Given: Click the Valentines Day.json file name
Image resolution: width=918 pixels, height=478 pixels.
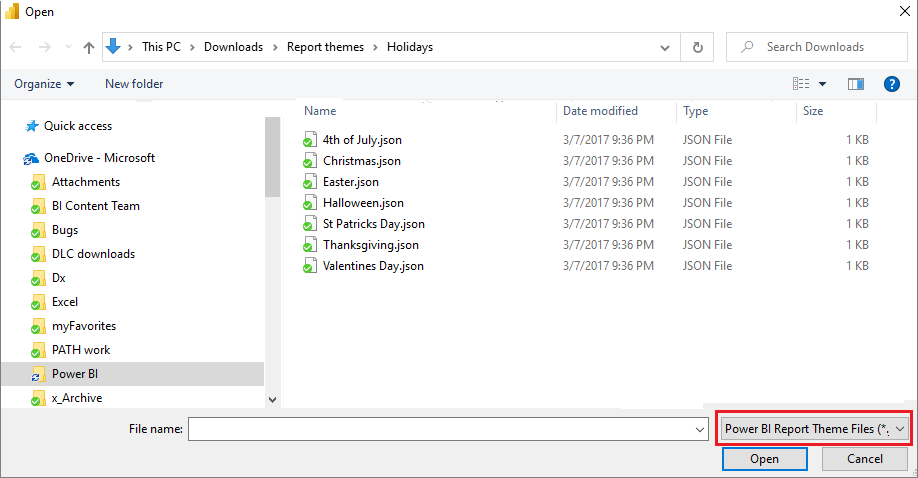Looking at the screenshot, I should (x=374, y=267).
